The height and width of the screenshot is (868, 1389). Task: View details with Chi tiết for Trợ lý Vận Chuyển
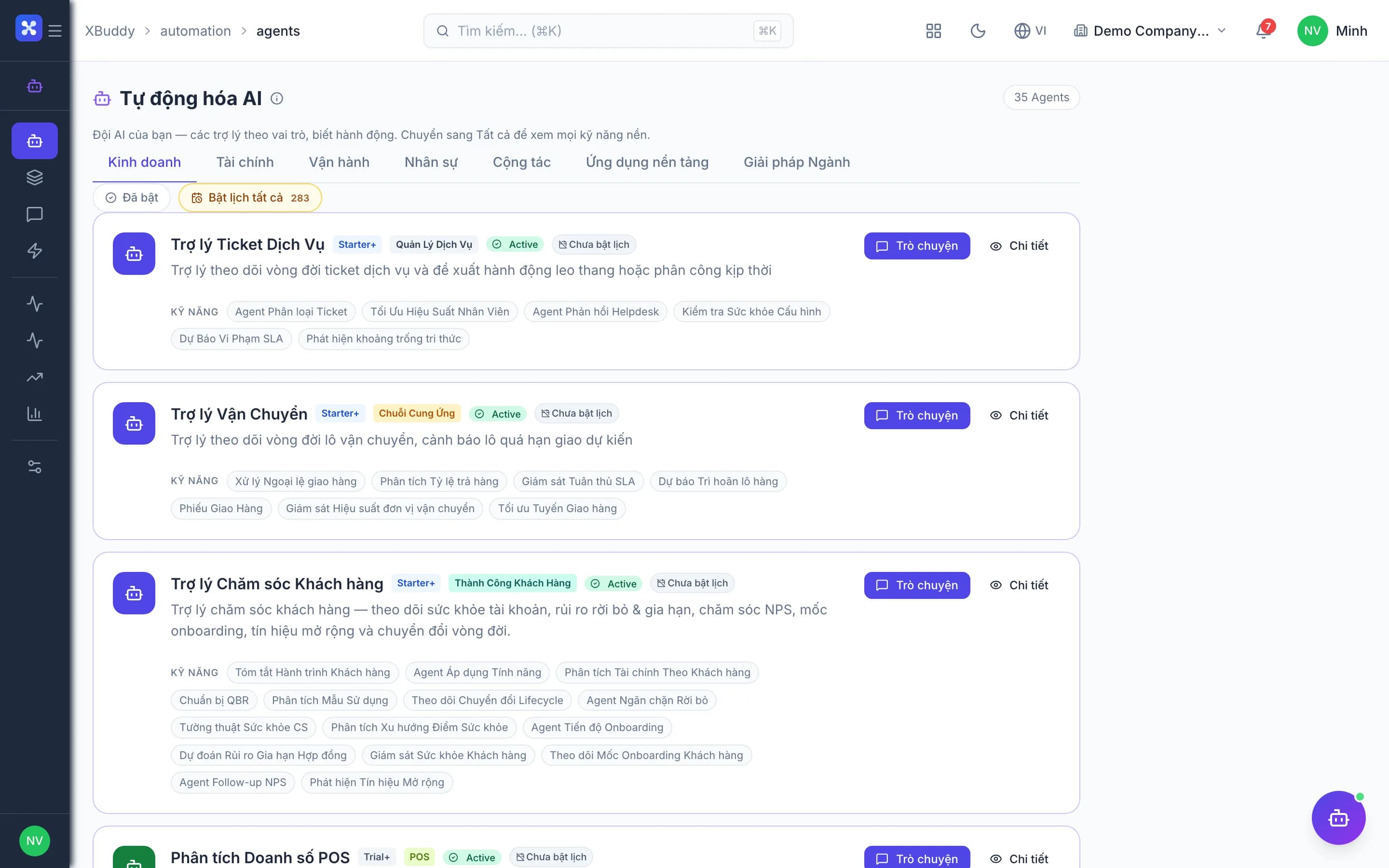1020,416
